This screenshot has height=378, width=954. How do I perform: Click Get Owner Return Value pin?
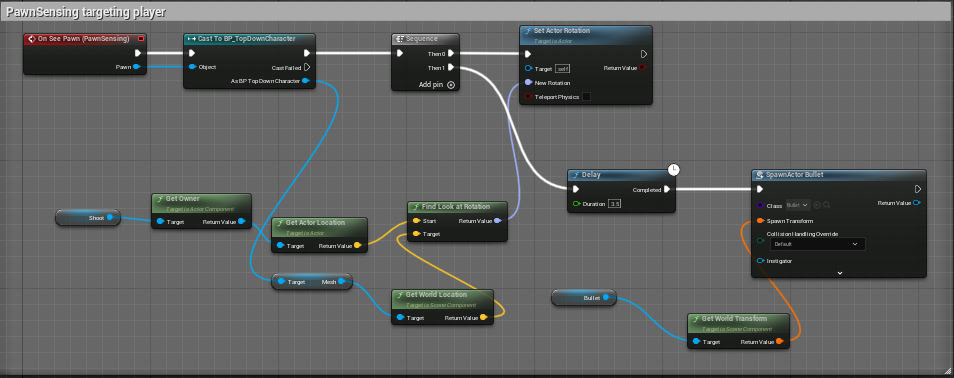242,222
